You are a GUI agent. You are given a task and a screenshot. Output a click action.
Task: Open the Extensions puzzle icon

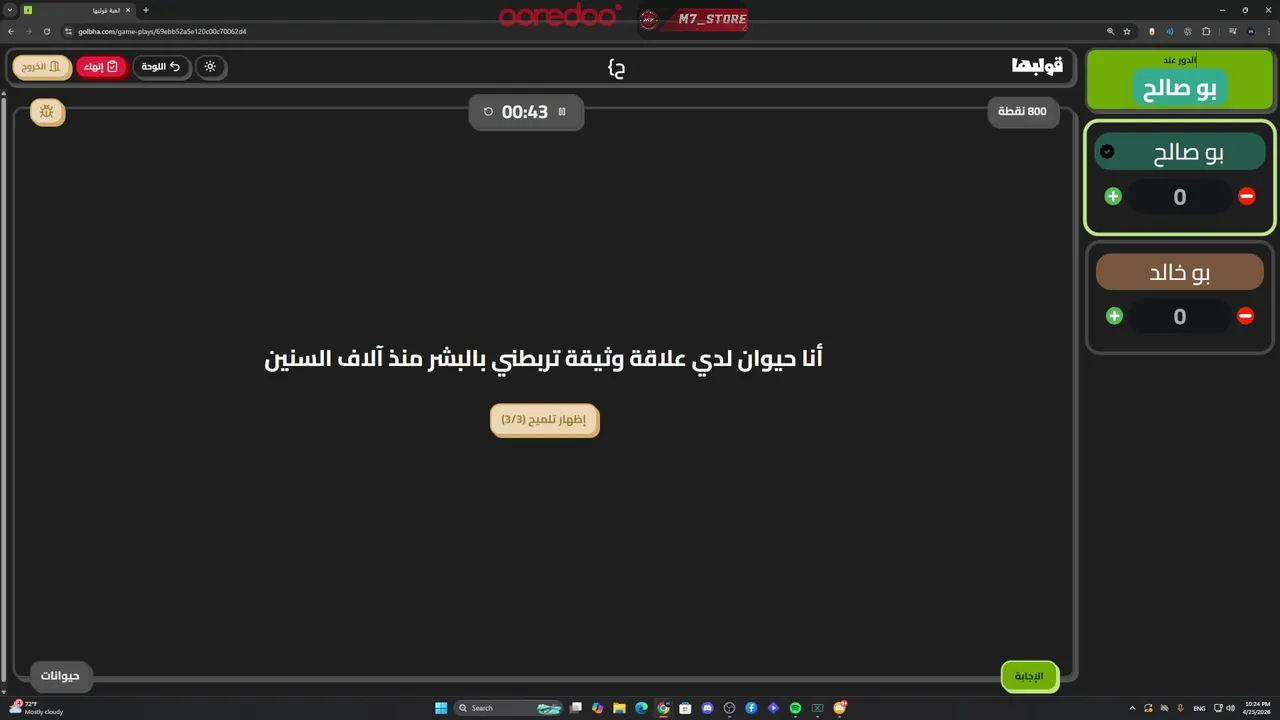[x=1206, y=31]
